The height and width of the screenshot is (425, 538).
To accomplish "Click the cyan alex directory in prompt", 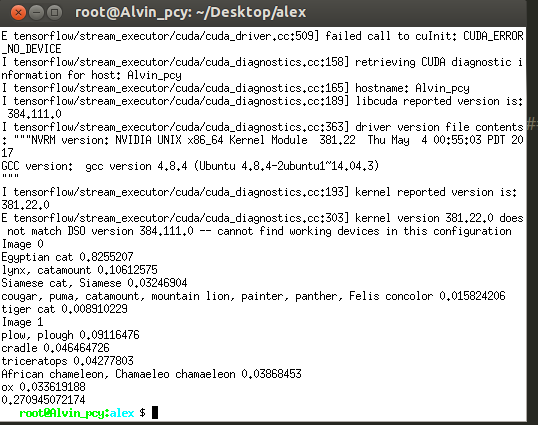I will coord(122,413).
